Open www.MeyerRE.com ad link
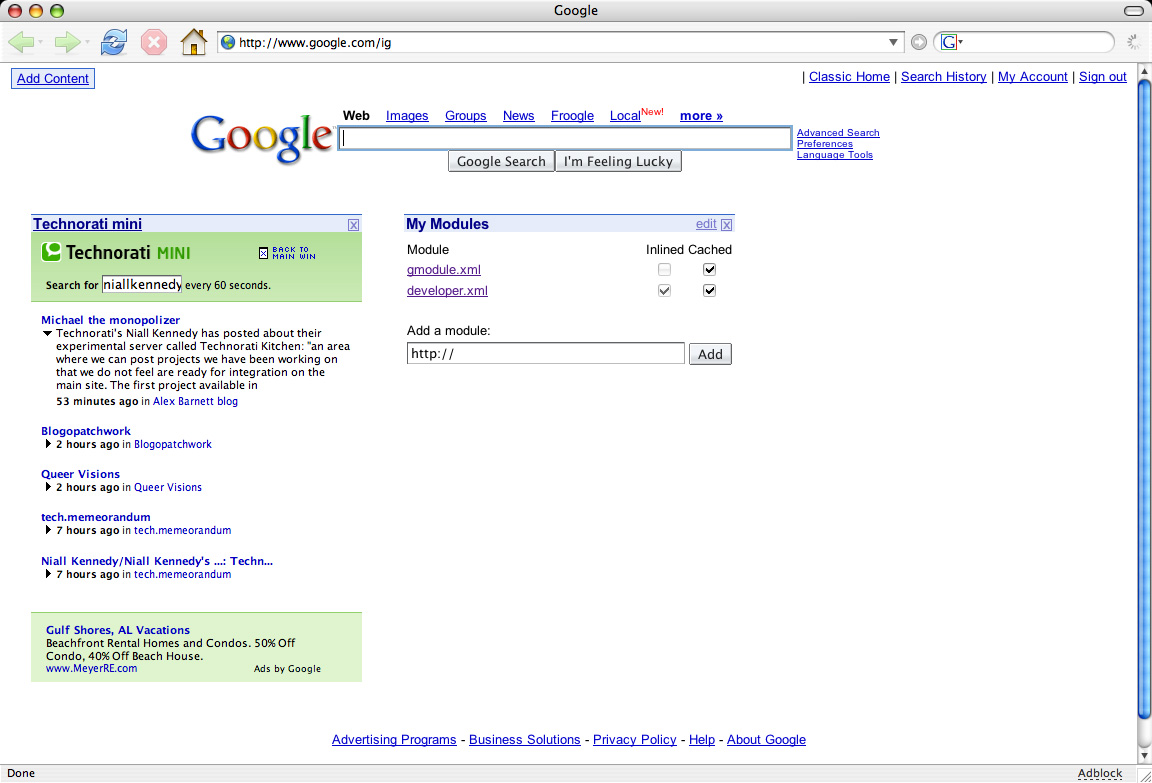This screenshot has height=783, width=1152. [91, 668]
